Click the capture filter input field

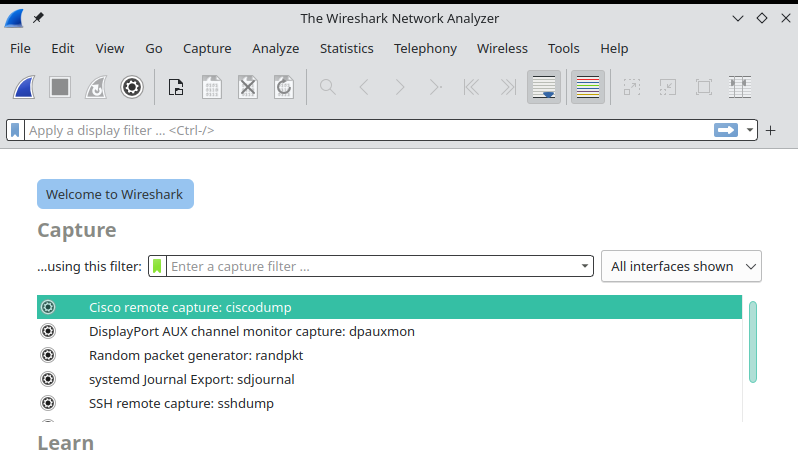pos(373,266)
